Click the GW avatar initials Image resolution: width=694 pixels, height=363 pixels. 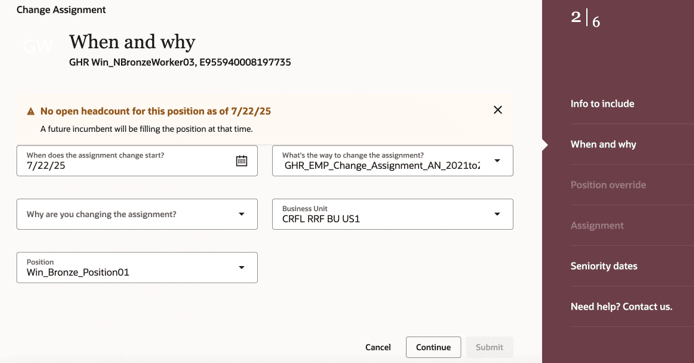click(38, 46)
